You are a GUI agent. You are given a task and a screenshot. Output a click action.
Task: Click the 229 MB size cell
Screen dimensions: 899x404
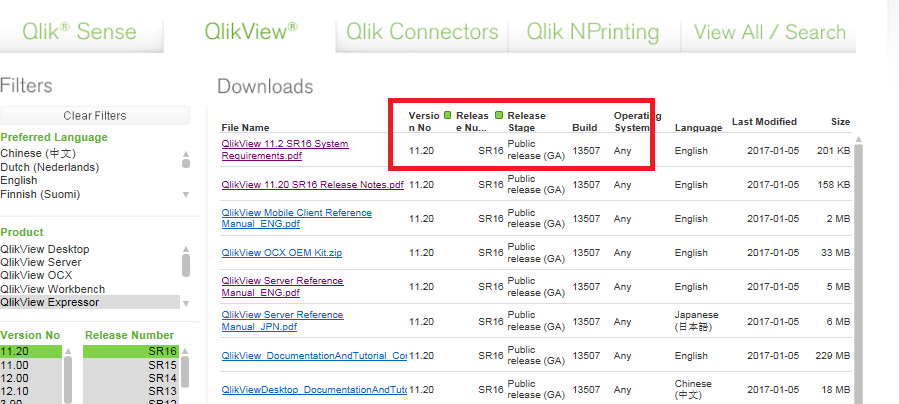tap(832, 356)
